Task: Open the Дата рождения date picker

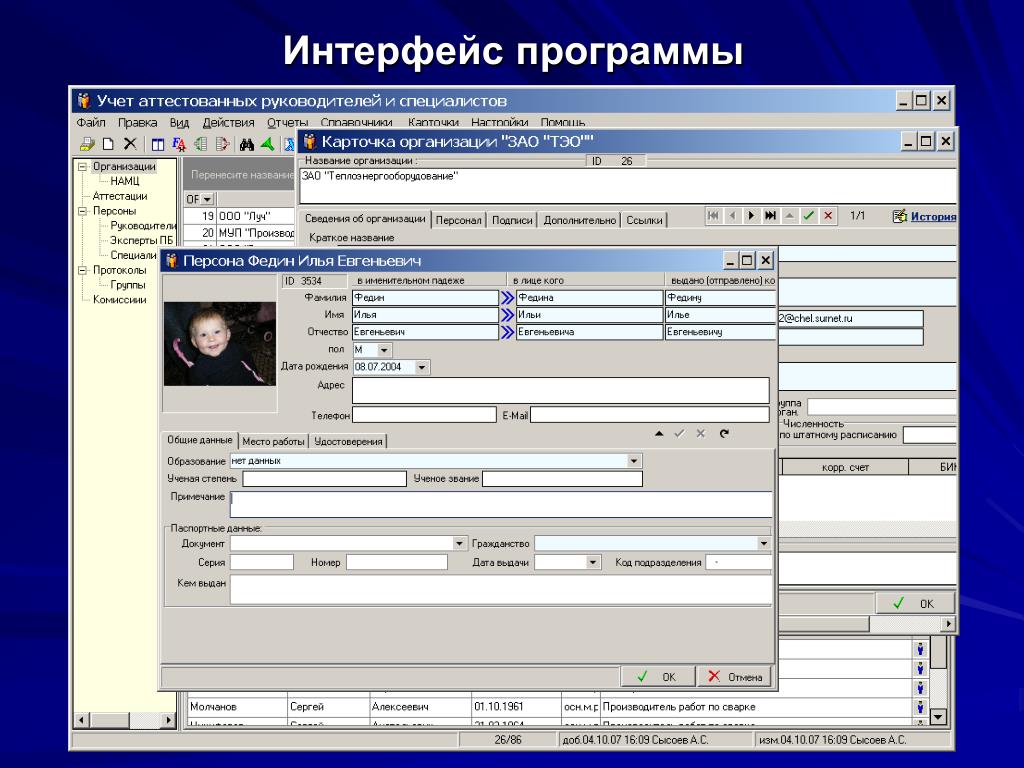Action: 422,367
